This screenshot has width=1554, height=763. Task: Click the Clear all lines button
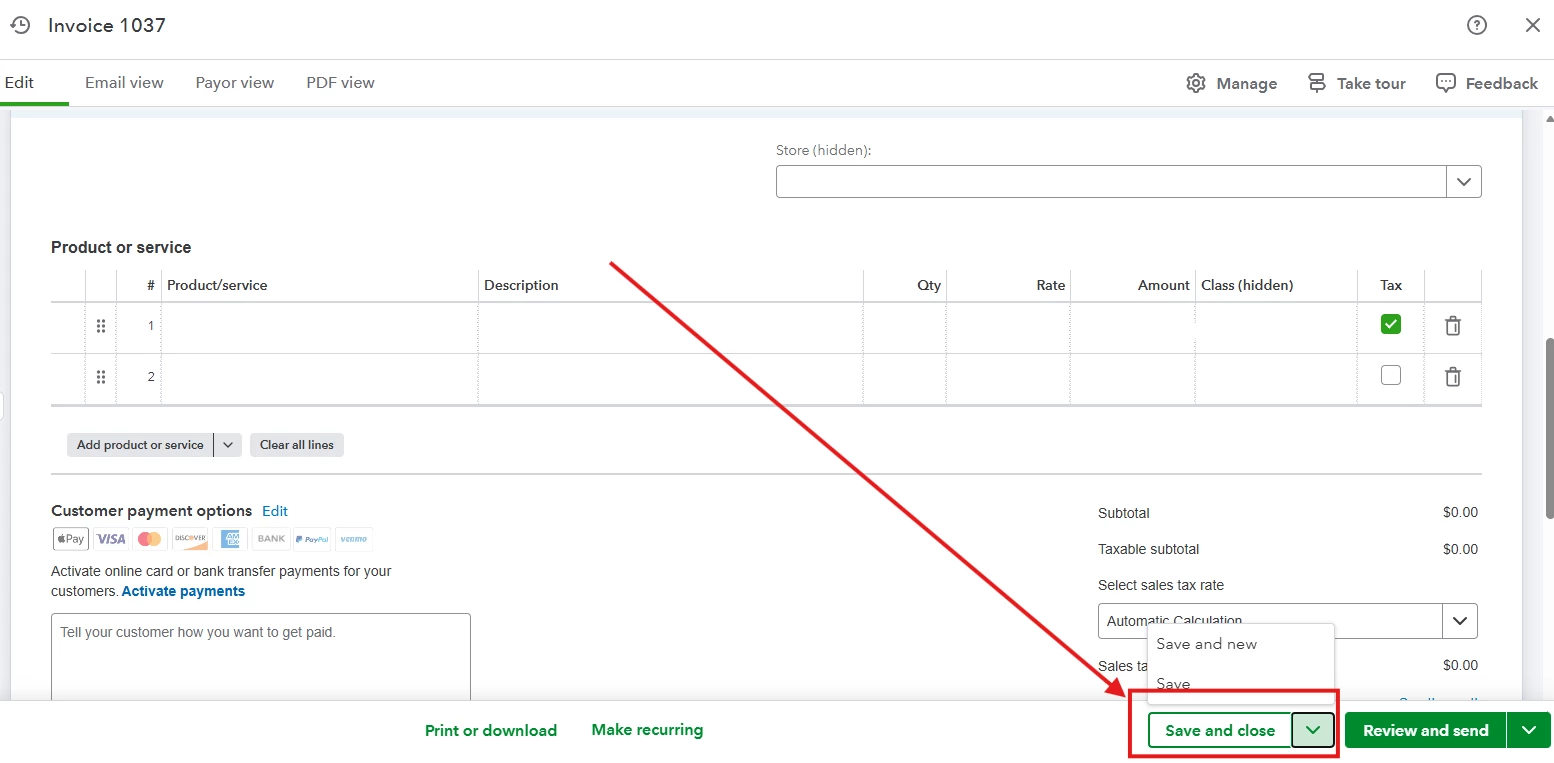coord(297,445)
